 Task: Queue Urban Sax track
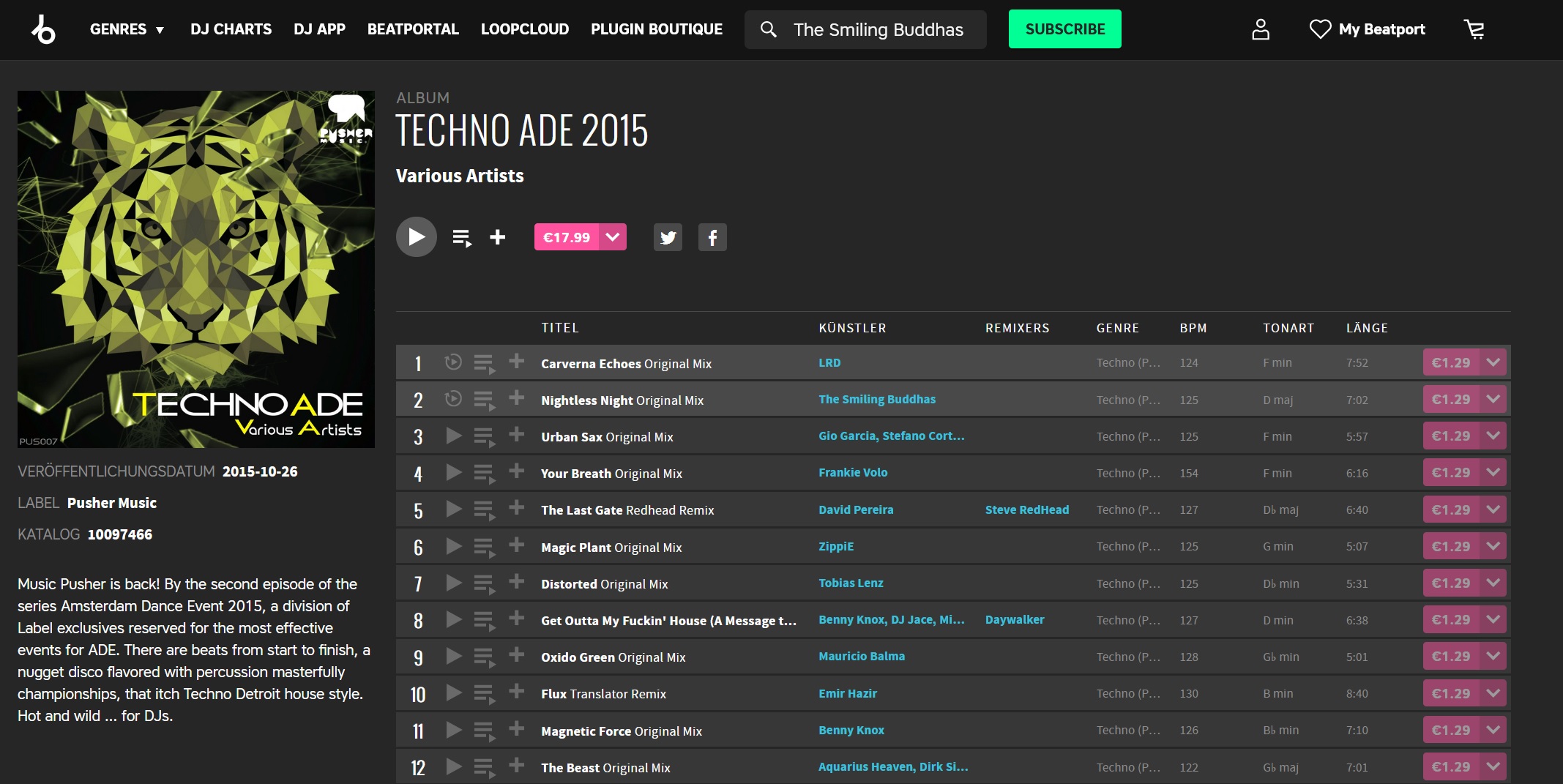pos(484,437)
